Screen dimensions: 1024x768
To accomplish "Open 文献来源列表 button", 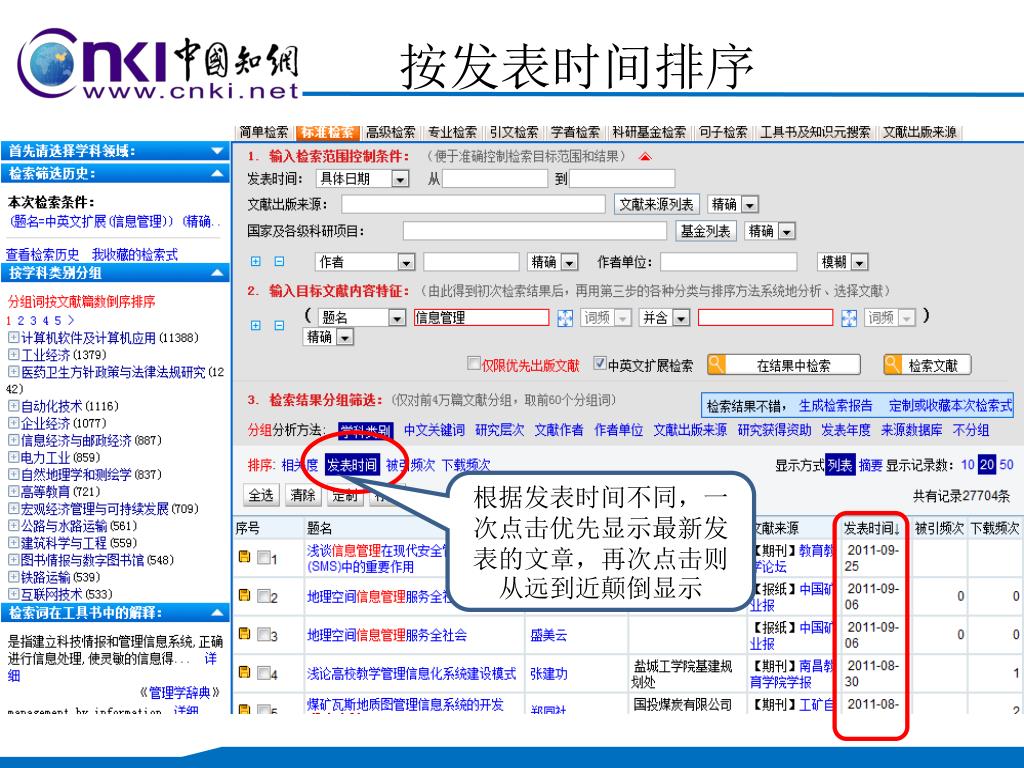I will (x=656, y=204).
